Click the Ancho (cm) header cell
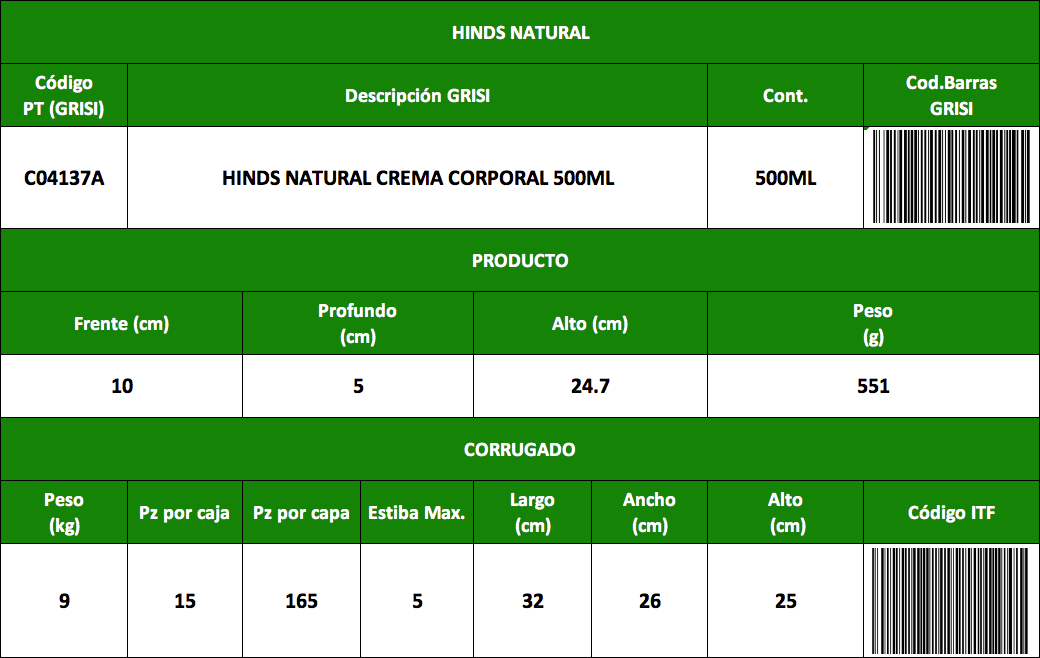1040x658 pixels. [x=649, y=512]
